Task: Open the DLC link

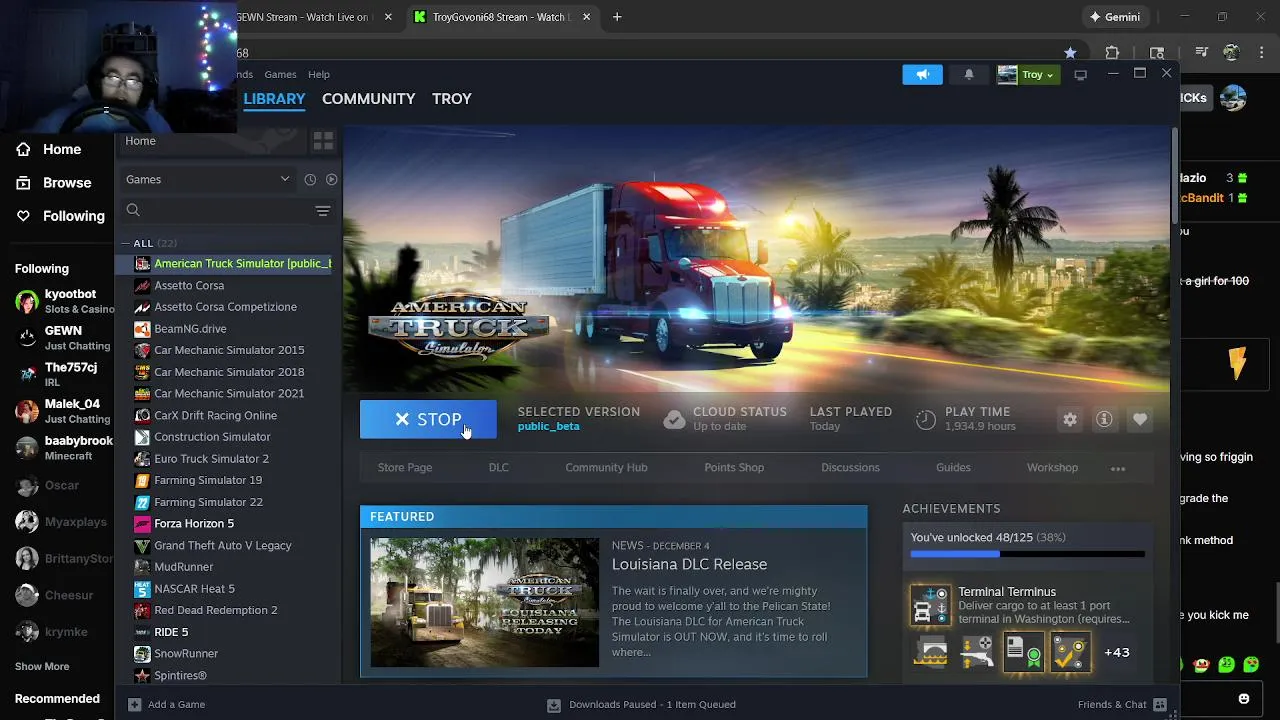Action: [x=499, y=468]
